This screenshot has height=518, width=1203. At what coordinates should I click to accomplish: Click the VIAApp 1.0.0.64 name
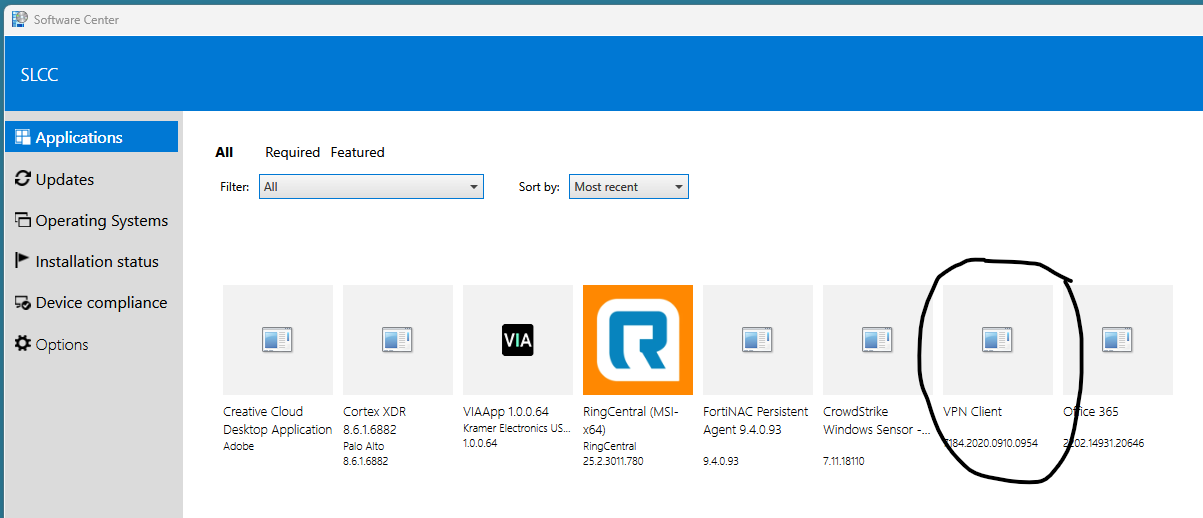coord(506,411)
